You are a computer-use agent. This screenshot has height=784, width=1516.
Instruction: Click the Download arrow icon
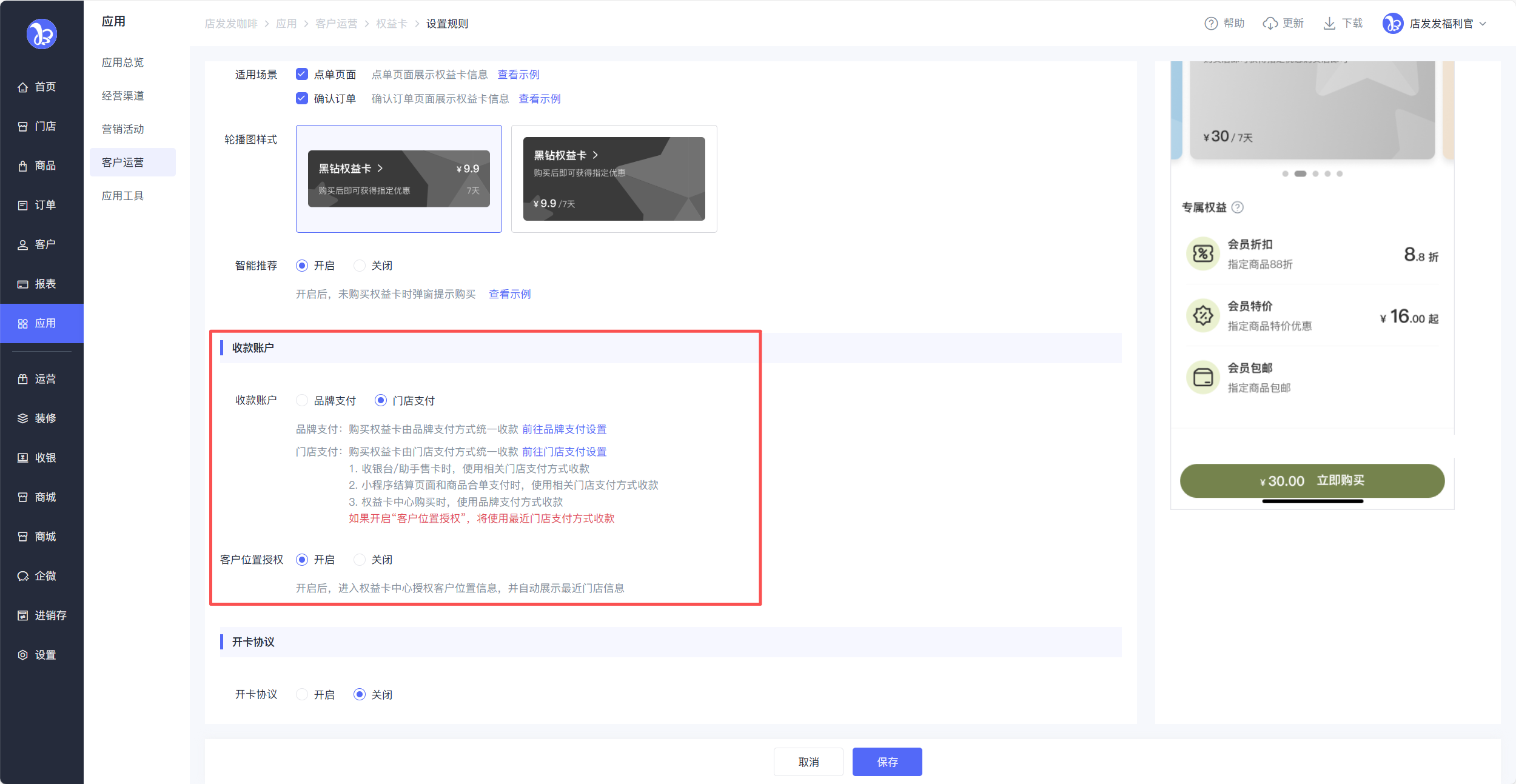[x=1329, y=24]
